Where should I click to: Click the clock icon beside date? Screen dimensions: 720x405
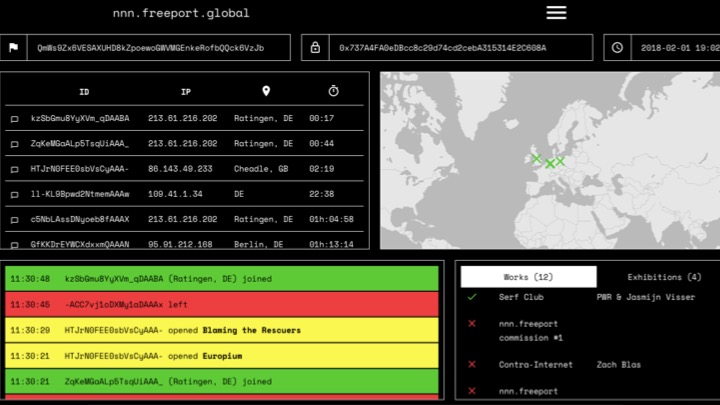(617, 47)
